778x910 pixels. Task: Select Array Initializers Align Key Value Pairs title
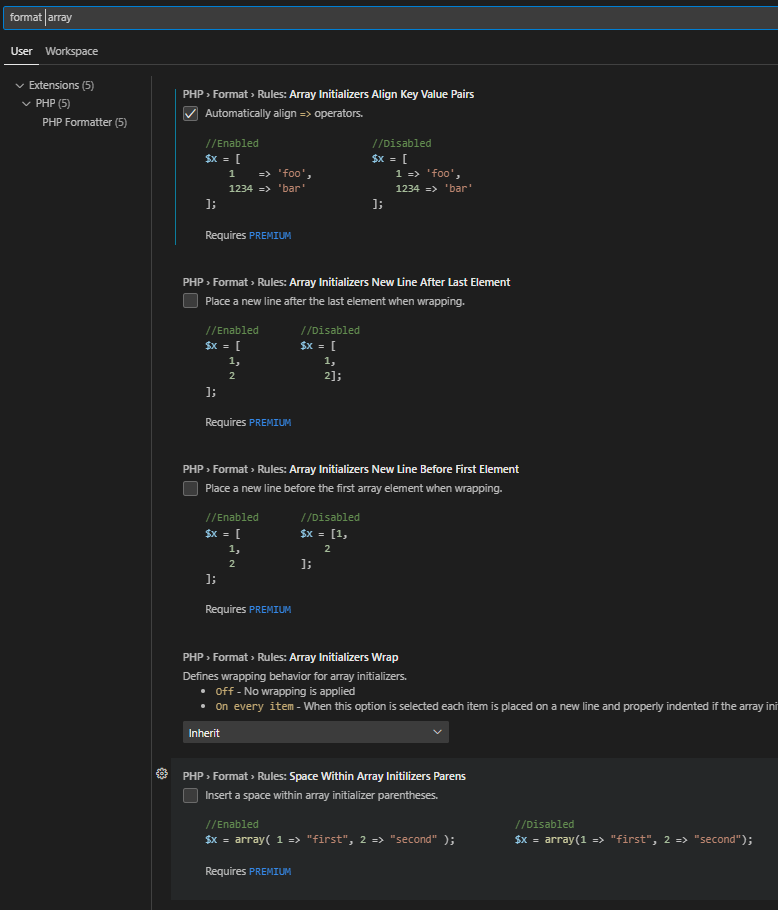point(381,94)
